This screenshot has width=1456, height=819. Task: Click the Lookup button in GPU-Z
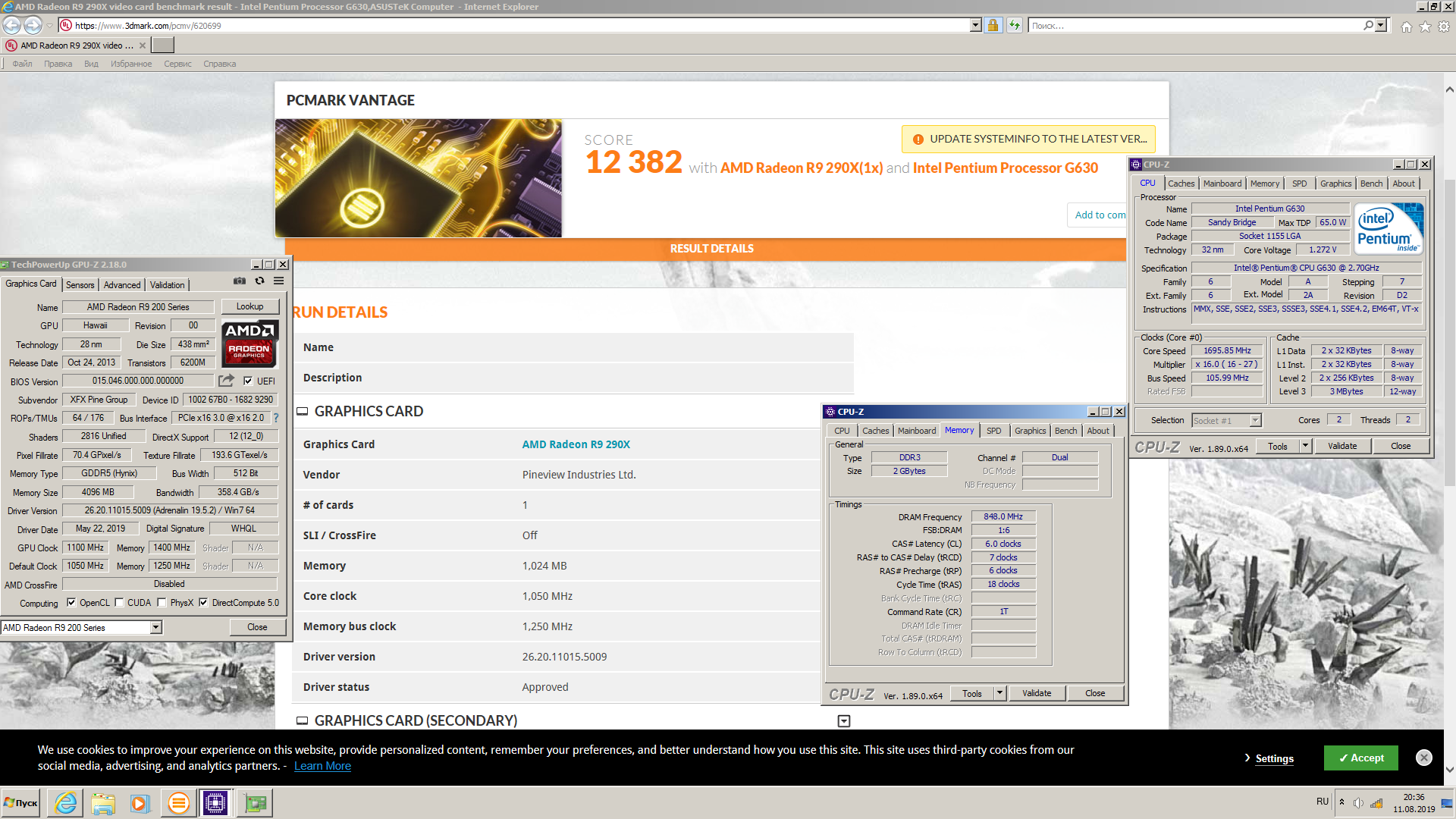[x=250, y=306]
